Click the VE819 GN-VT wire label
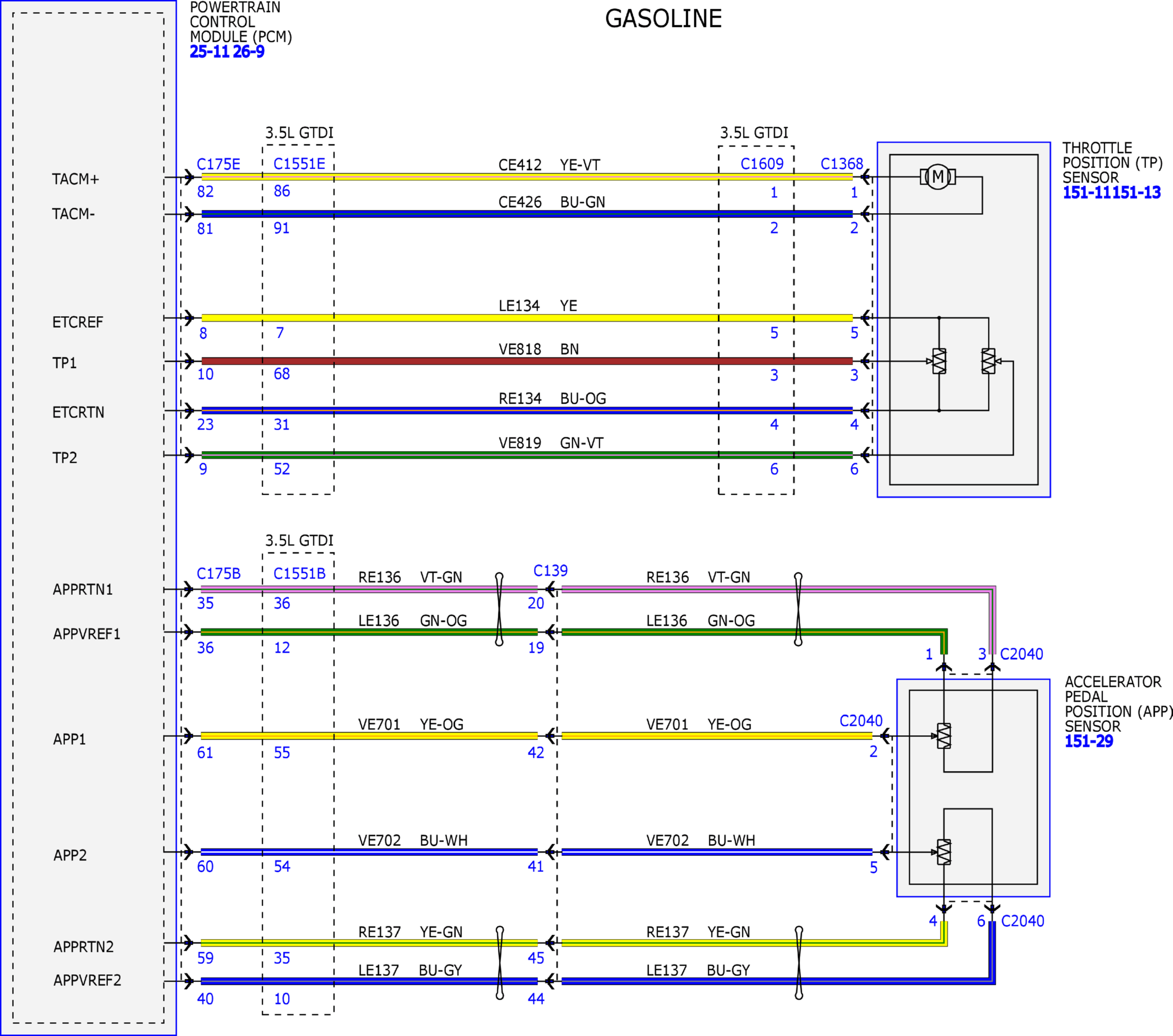1173x1036 pixels. (x=551, y=442)
